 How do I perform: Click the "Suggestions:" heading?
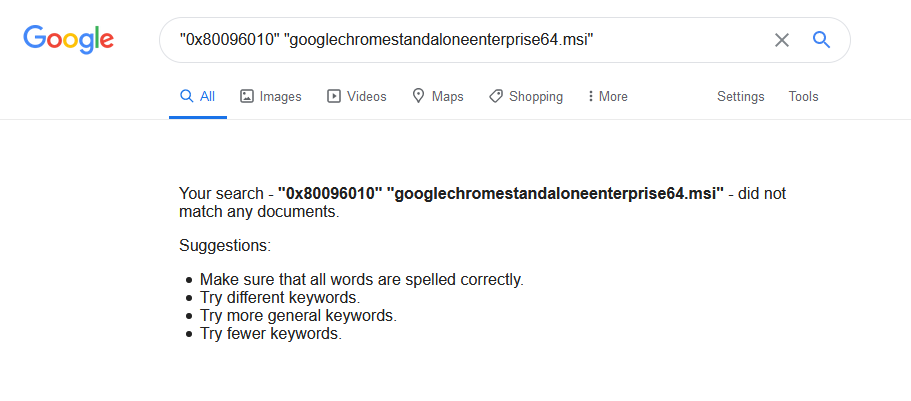(x=225, y=245)
